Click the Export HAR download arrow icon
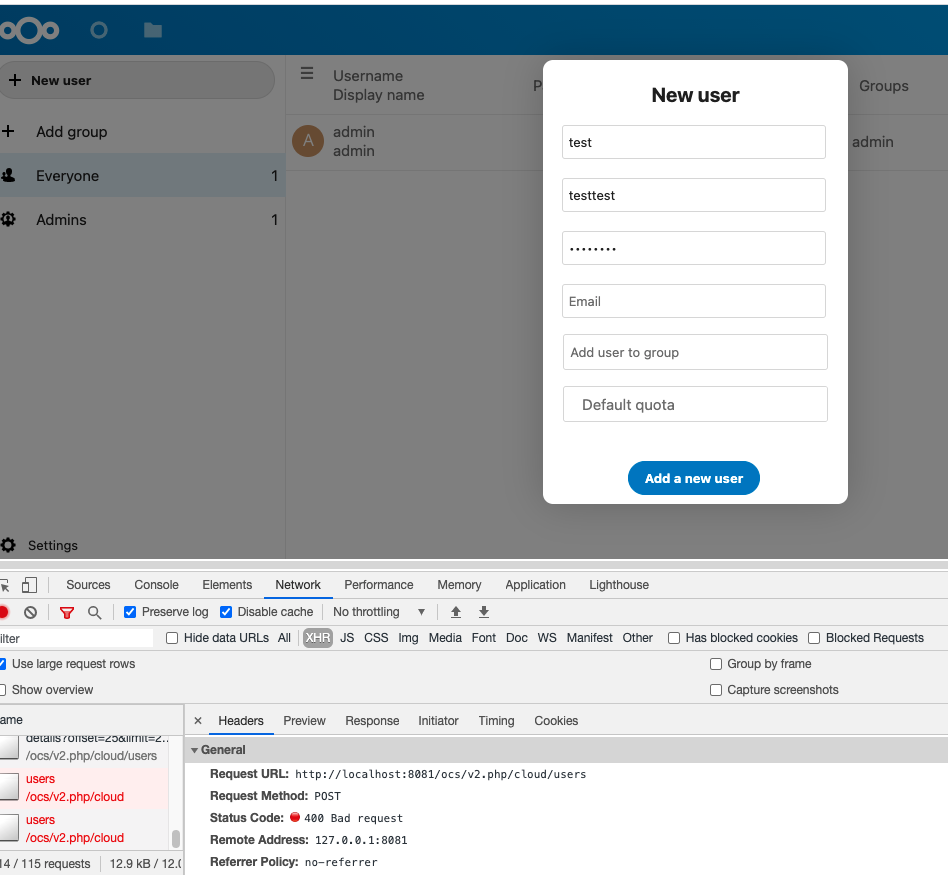948x875 pixels. (x=484, y=612)
